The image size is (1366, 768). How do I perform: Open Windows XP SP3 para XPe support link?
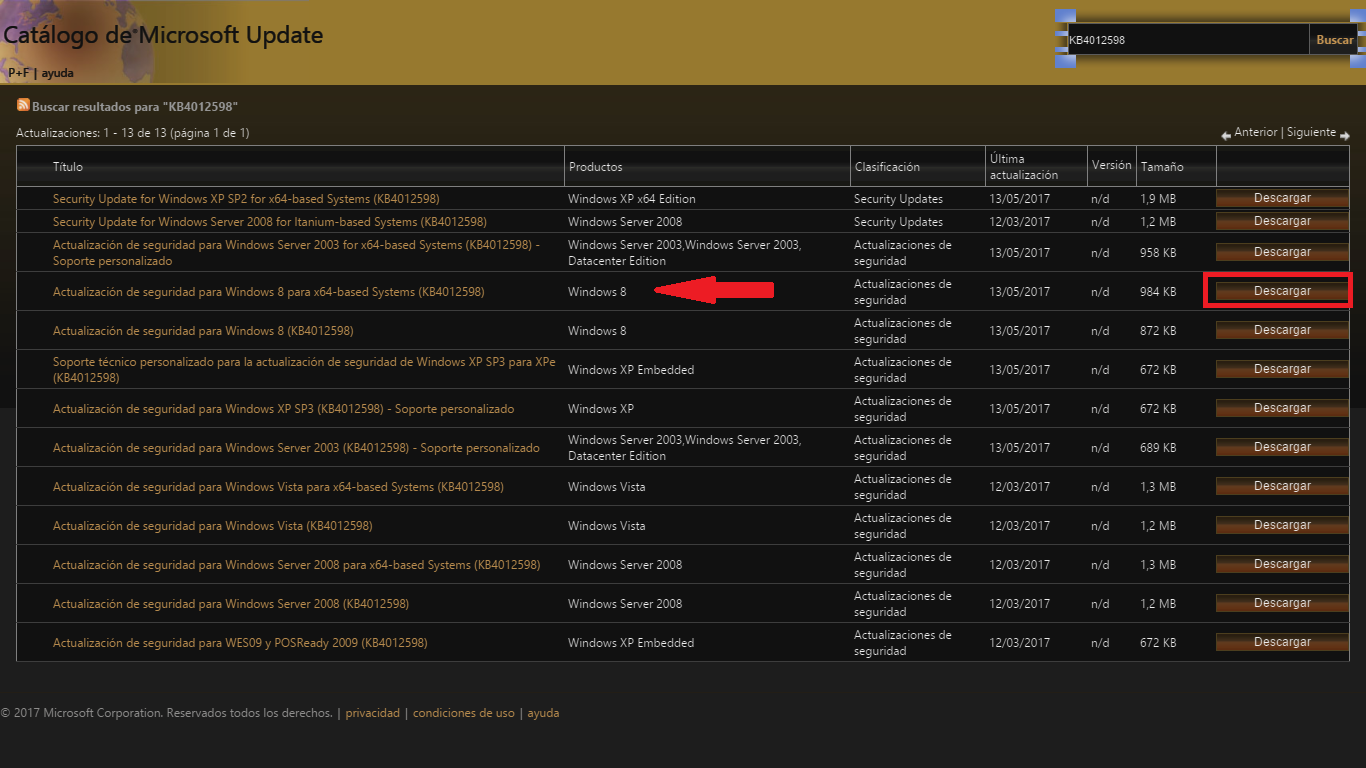coord(304,370)
